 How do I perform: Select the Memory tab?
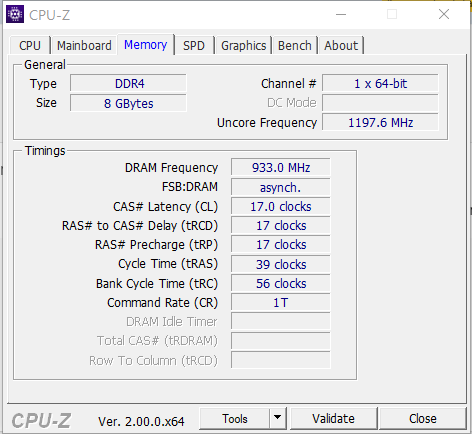[x=145, y=44]
